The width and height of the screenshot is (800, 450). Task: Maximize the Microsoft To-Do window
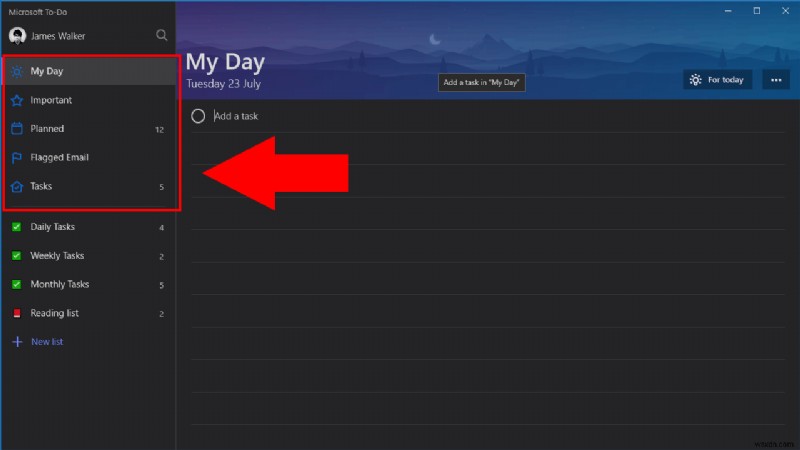[x=757, y=11]
